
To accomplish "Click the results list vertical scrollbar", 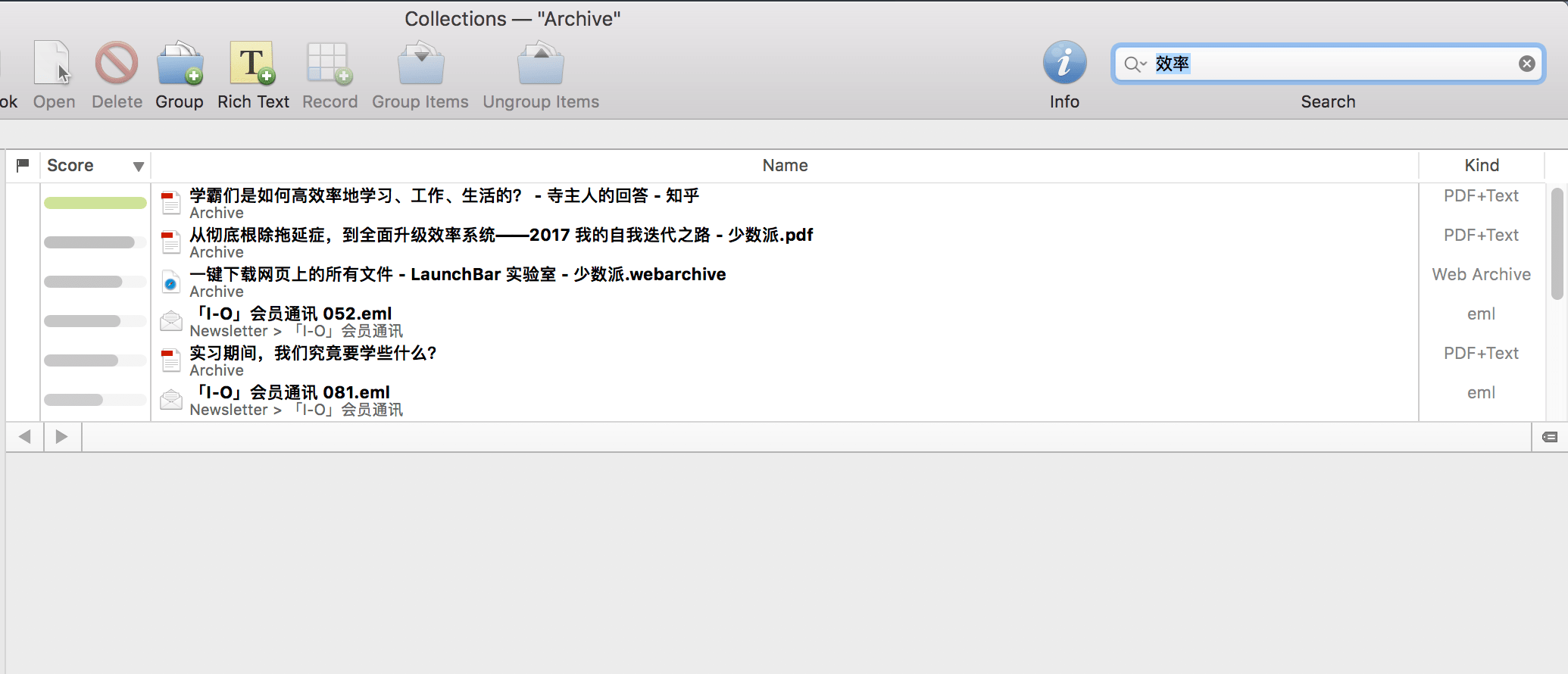I will coord(1557,242).
